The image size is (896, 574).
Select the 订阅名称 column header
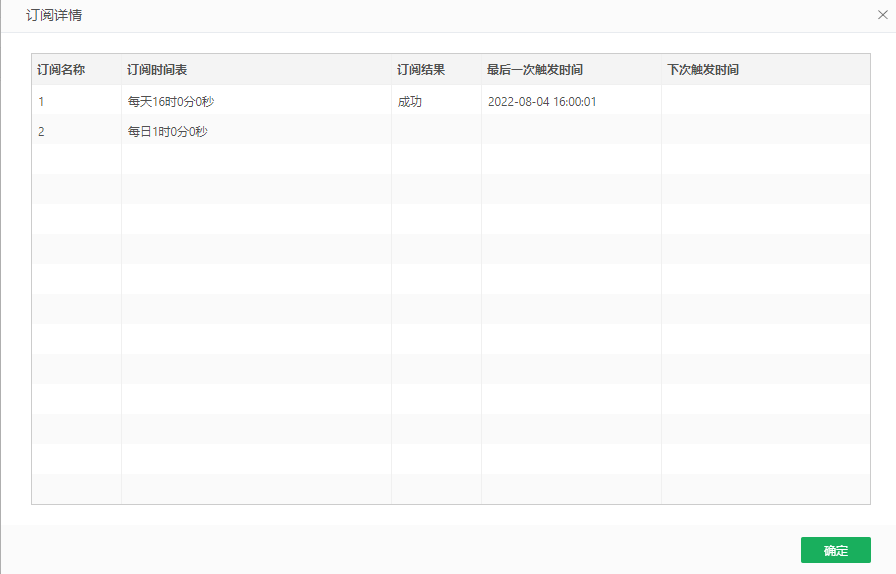point(77,70)
